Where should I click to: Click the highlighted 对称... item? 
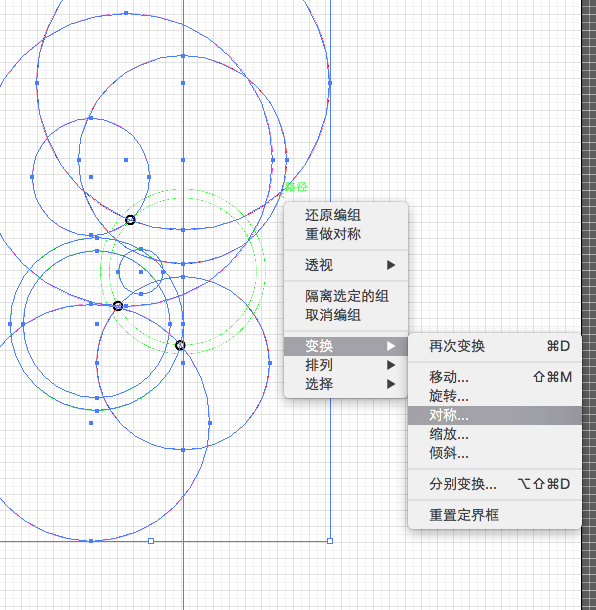coord(495,415)
